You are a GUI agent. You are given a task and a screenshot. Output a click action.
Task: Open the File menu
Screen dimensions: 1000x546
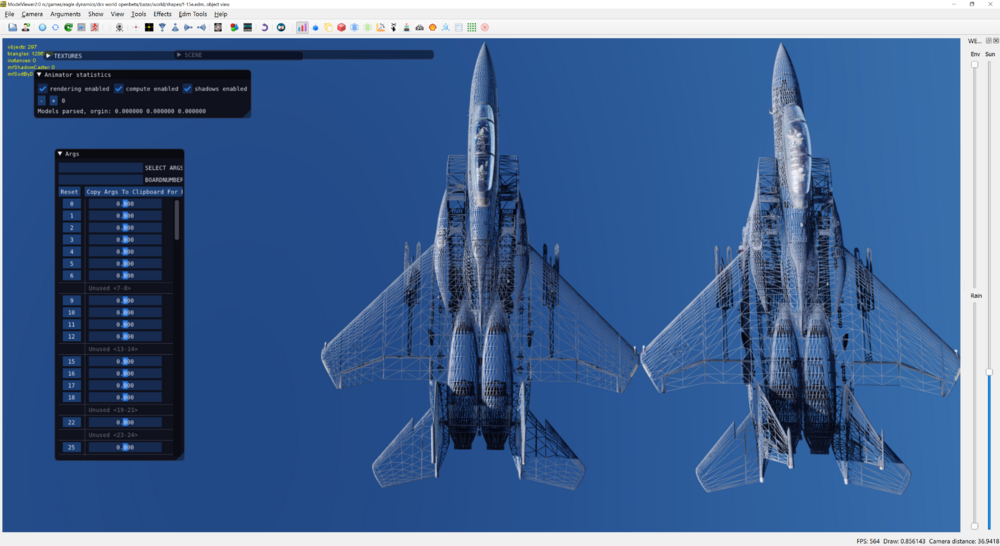tap(10, 14)
